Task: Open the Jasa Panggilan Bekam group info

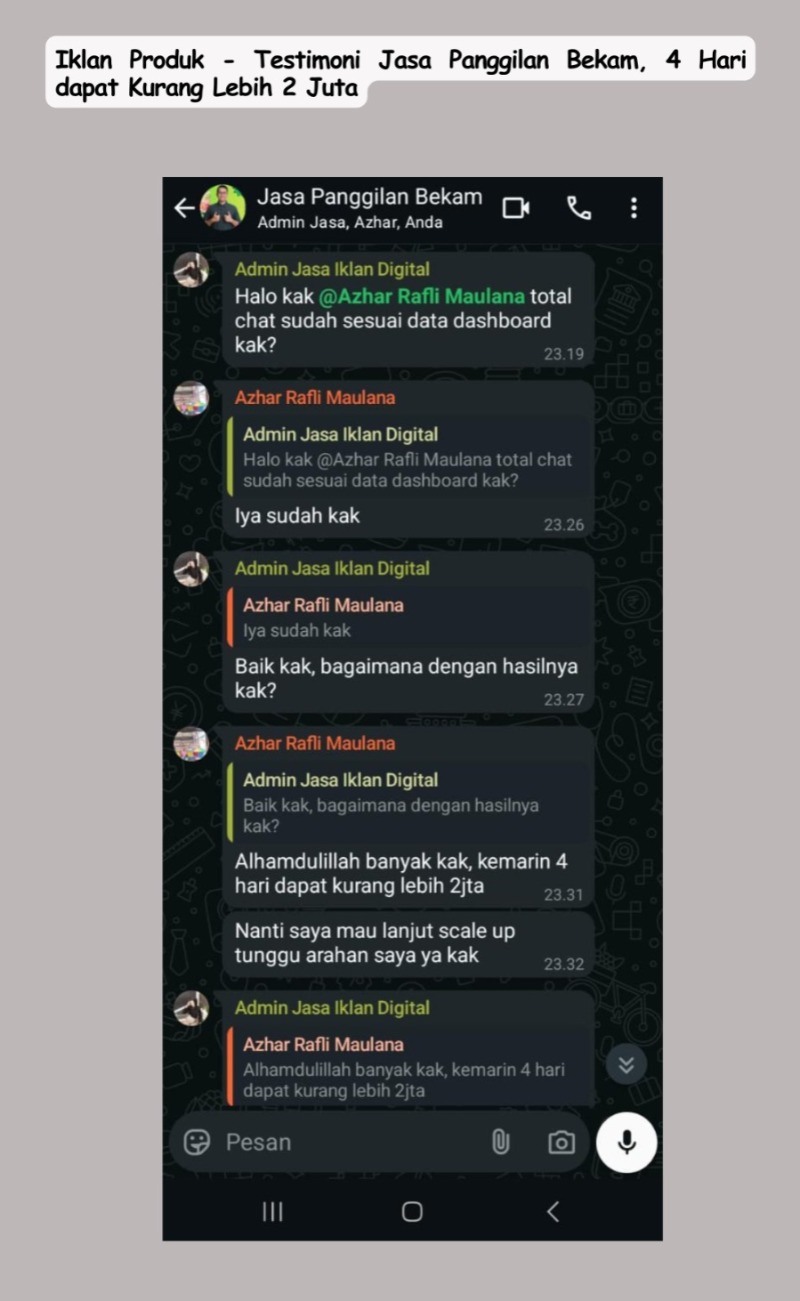Action: tap(369, 208)
